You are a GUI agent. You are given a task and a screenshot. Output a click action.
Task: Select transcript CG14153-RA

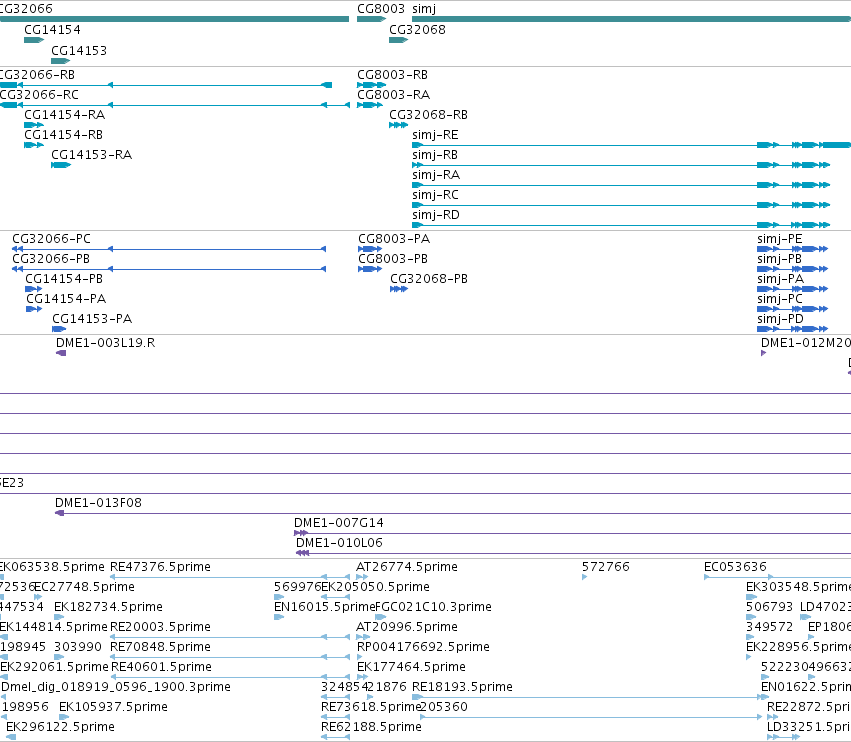coord(91,155)
